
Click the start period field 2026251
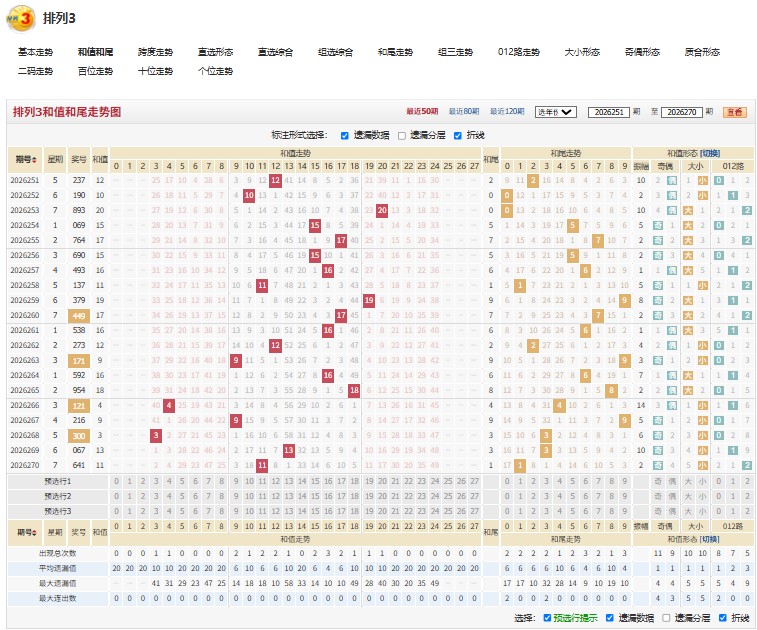tap(609, 112)
